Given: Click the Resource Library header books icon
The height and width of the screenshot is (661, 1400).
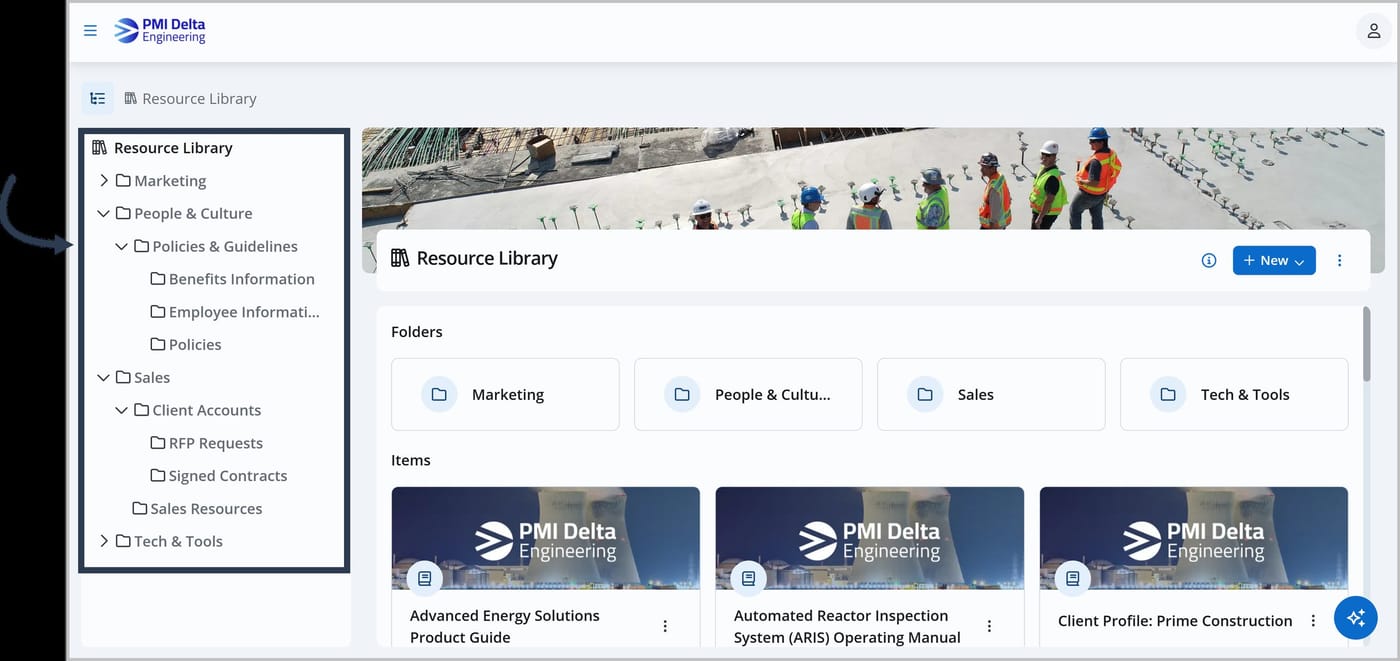Looking at the screenshot, I should tap(400, 258).
